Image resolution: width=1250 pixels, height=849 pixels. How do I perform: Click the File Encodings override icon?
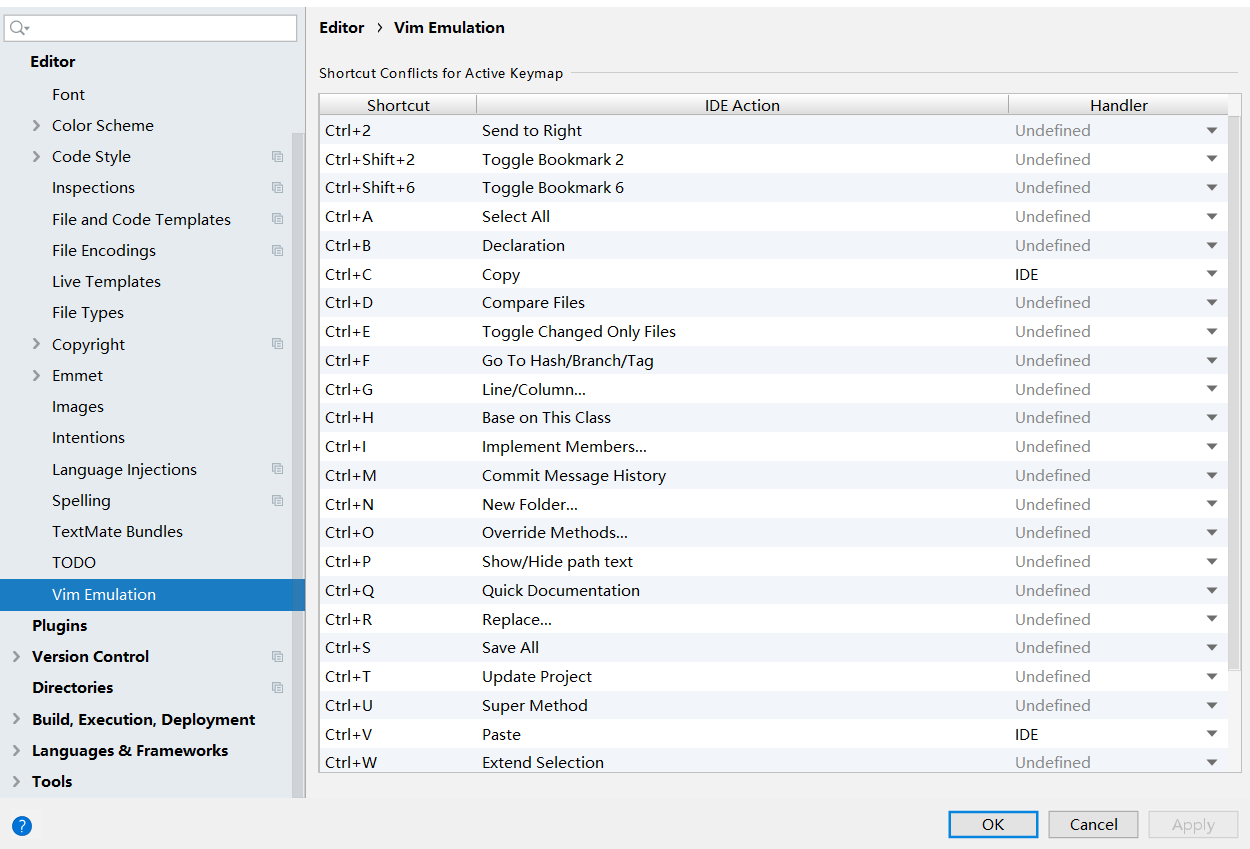pos(277,250)
